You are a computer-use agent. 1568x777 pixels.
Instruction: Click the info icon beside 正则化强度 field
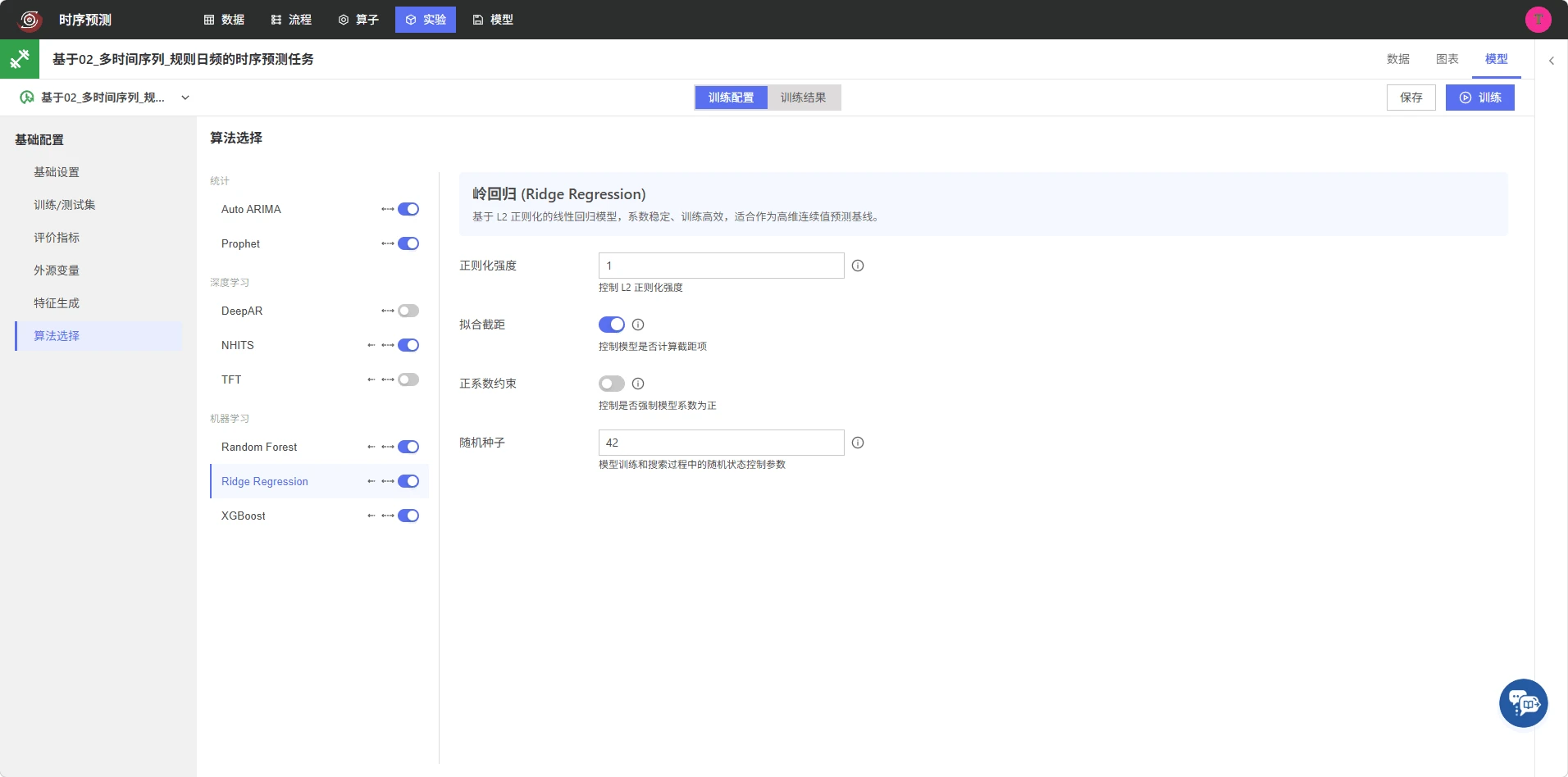(x=858, y=266)
